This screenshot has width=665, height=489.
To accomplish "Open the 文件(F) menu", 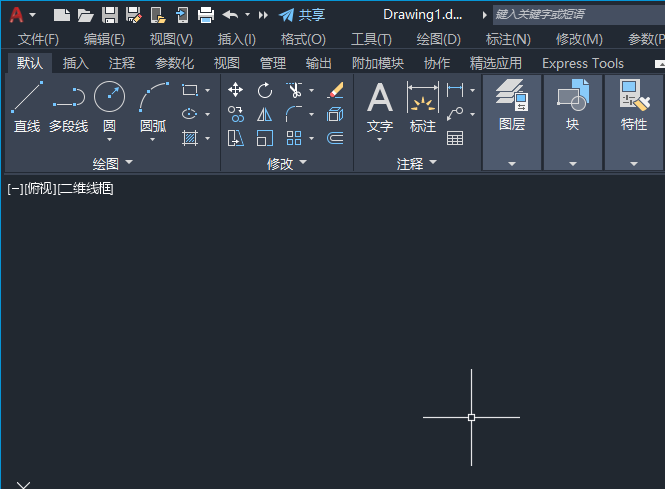I will (x=38, y=39).
